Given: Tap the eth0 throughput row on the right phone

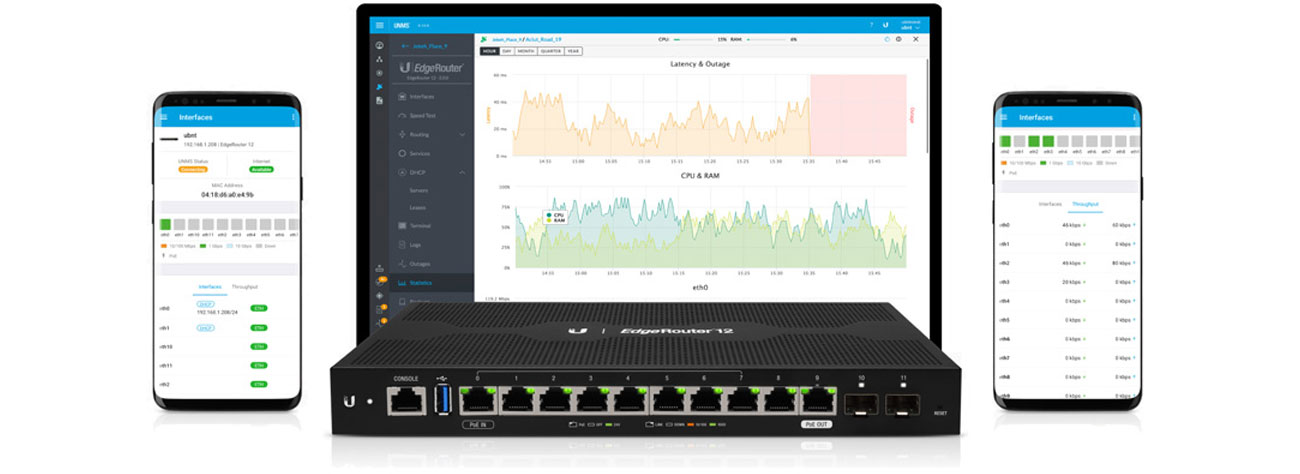Looking at the screenshot, I should 1069,225.
